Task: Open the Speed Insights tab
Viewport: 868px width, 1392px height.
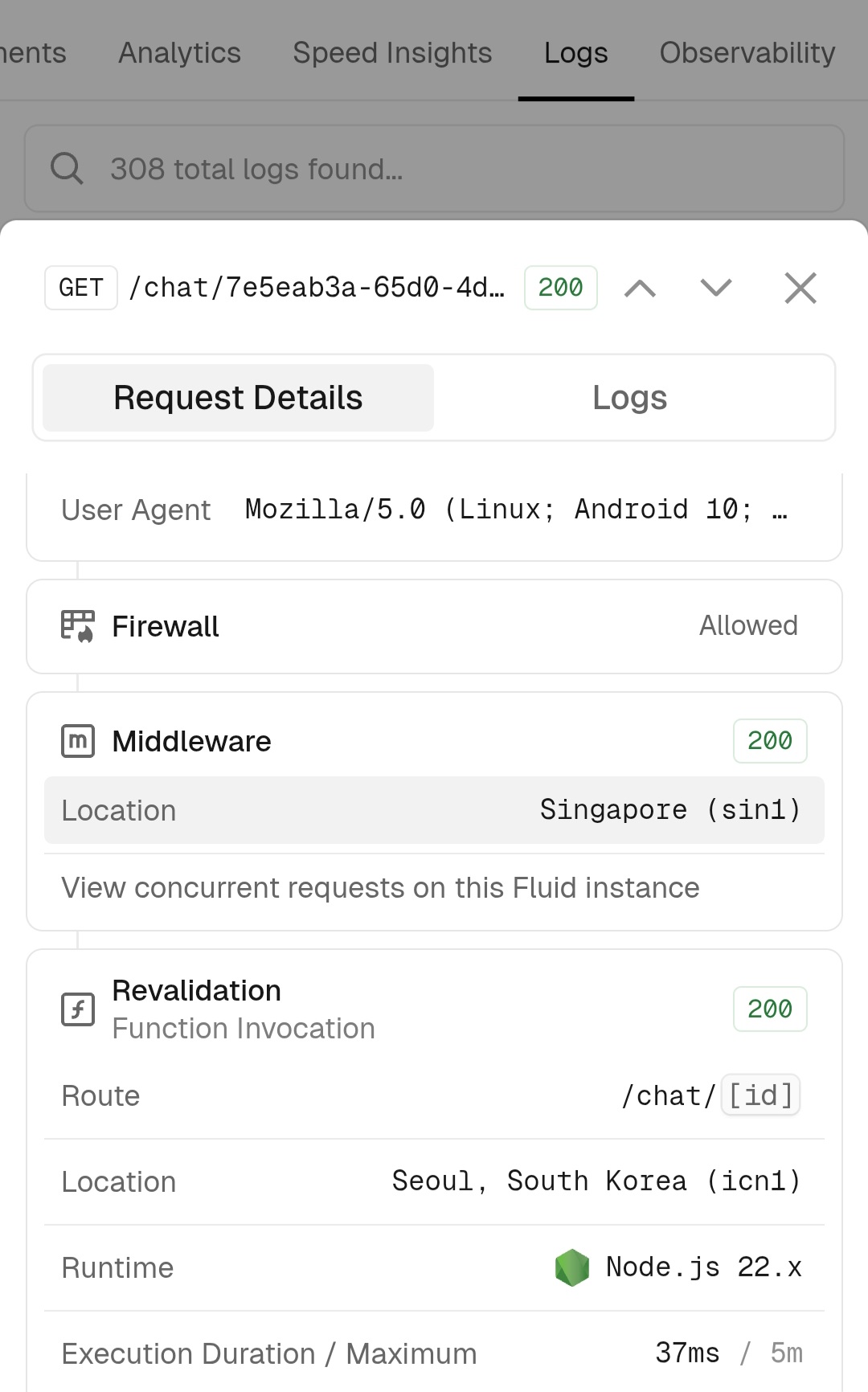Action: pyautogui.click(x=392, y=53)
